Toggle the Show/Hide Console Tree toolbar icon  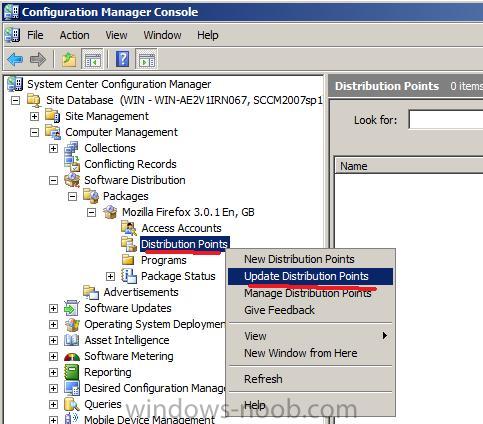click(x=93, y=59)
